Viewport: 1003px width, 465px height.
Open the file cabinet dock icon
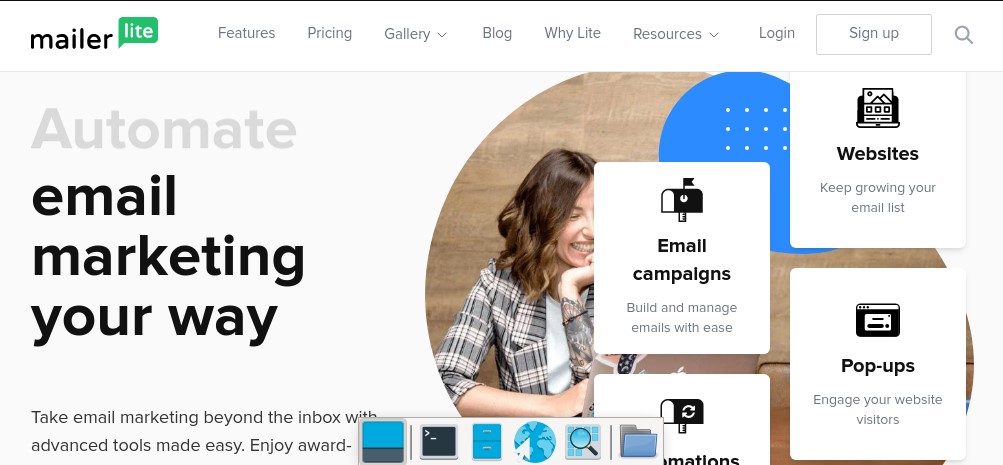coord(487,442)
